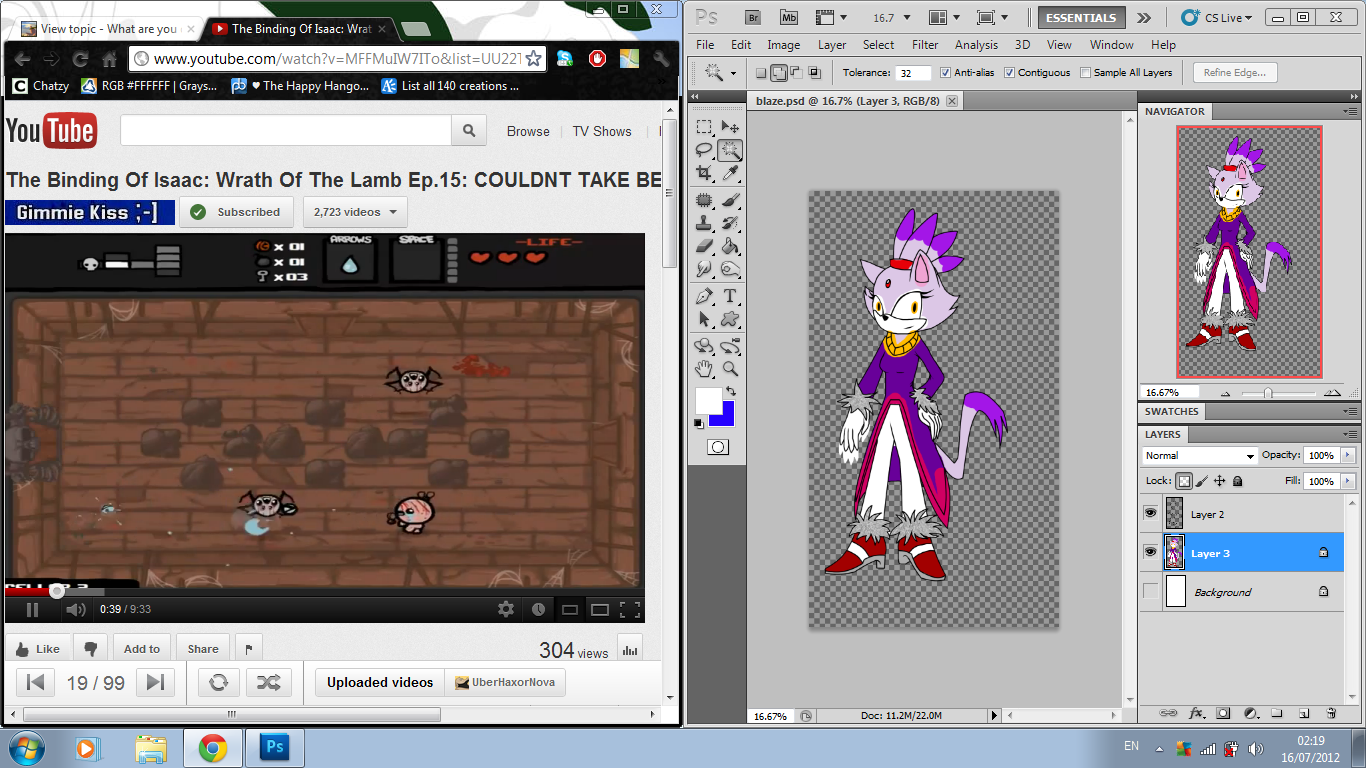Select the Eraser tool

click(704, 246)
